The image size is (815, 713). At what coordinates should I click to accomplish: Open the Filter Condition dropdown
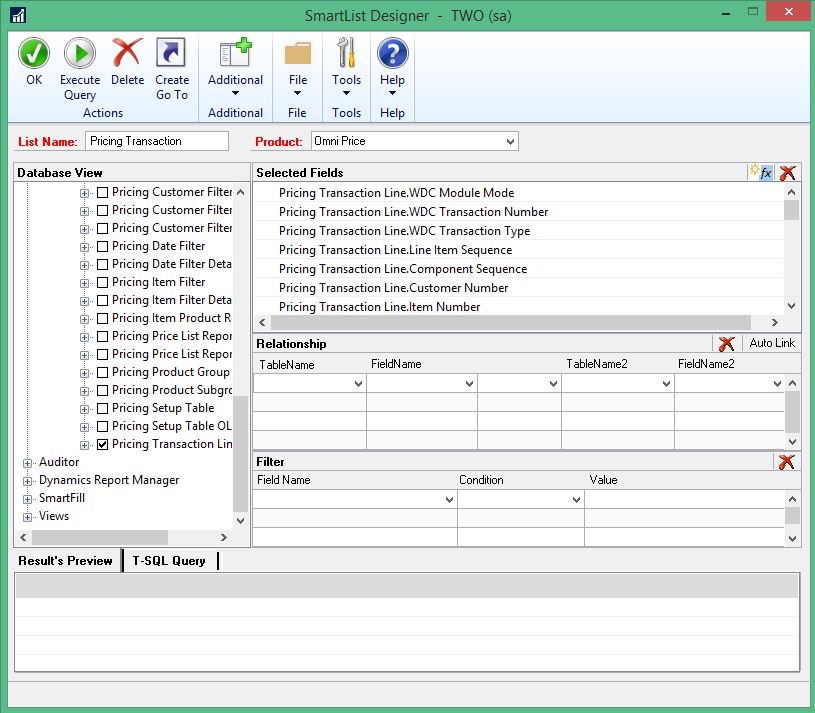(x=576, y=499)
